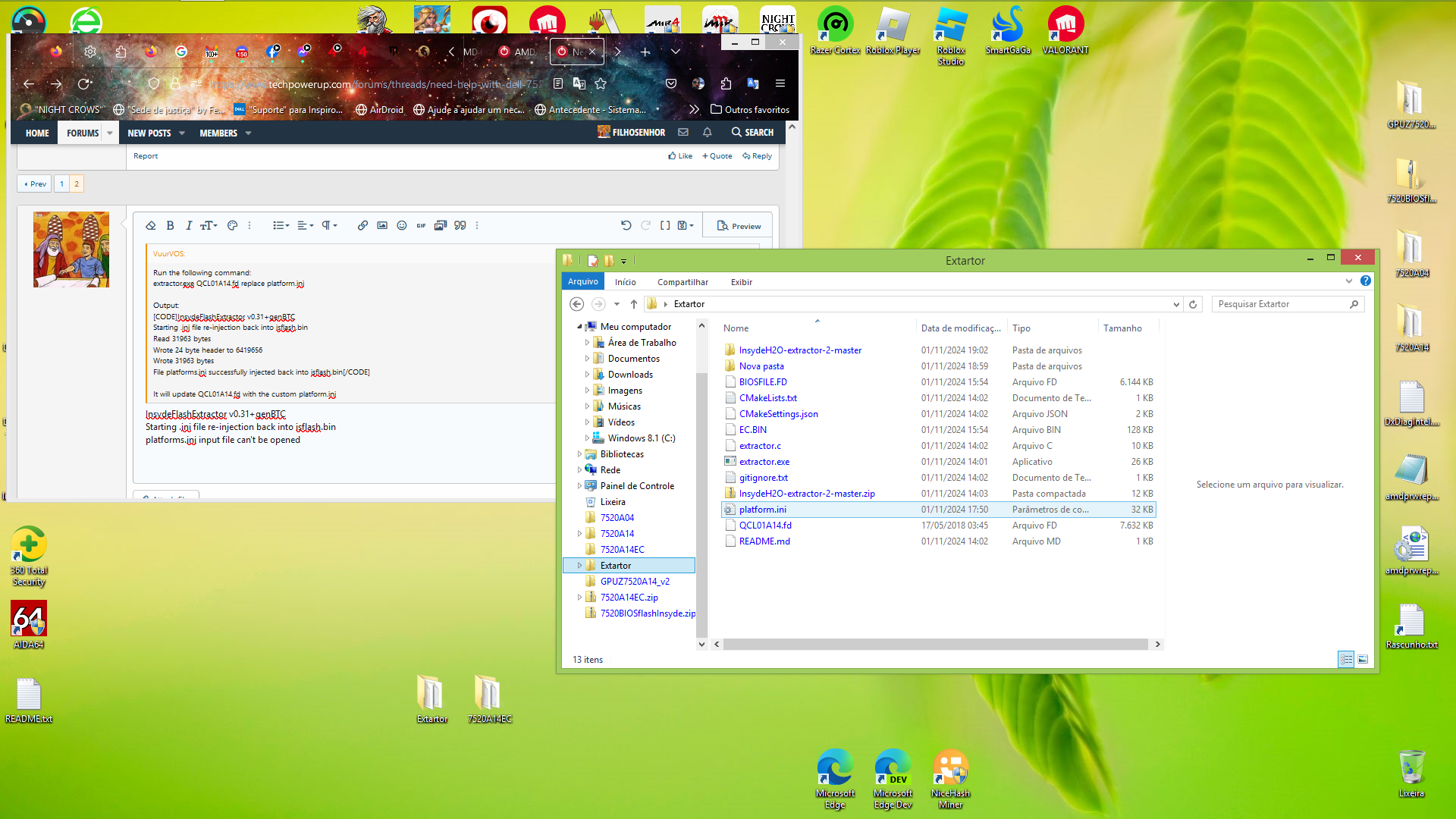
Task: Select the AIDA64 desktop shortcut
Action: [29, 626]
